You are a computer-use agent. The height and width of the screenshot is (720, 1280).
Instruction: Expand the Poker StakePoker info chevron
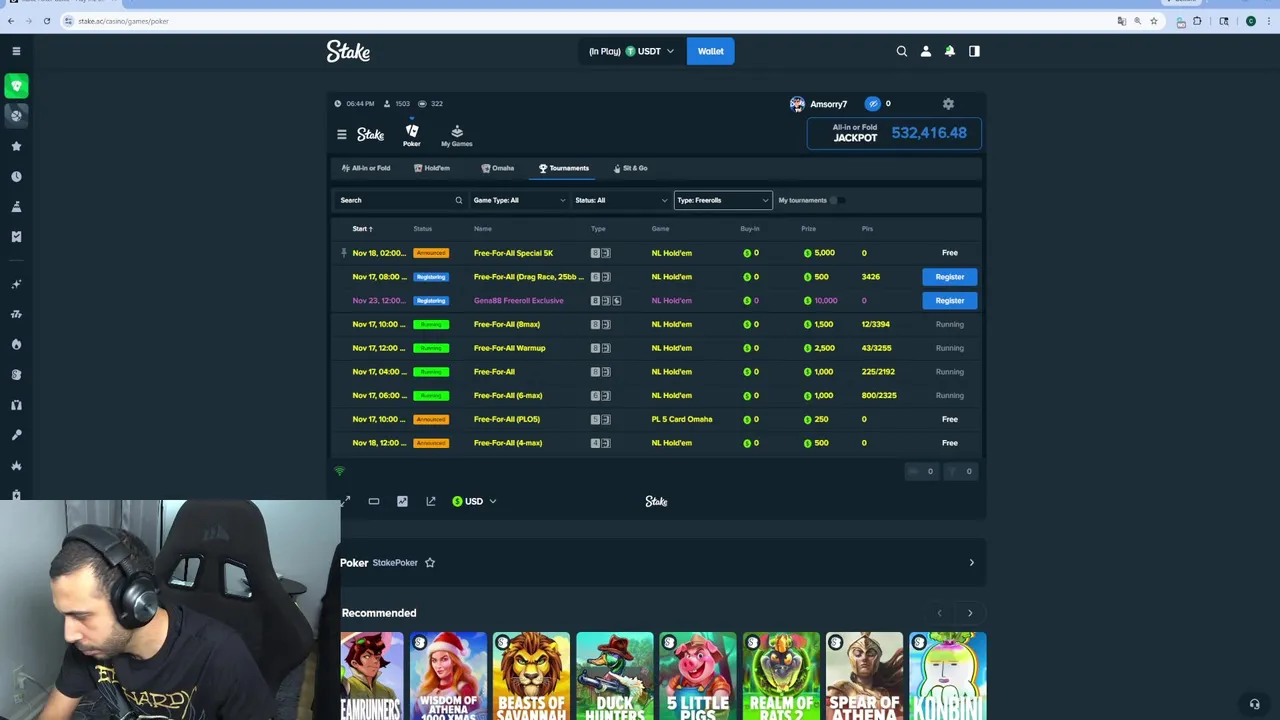click(971, 562)
